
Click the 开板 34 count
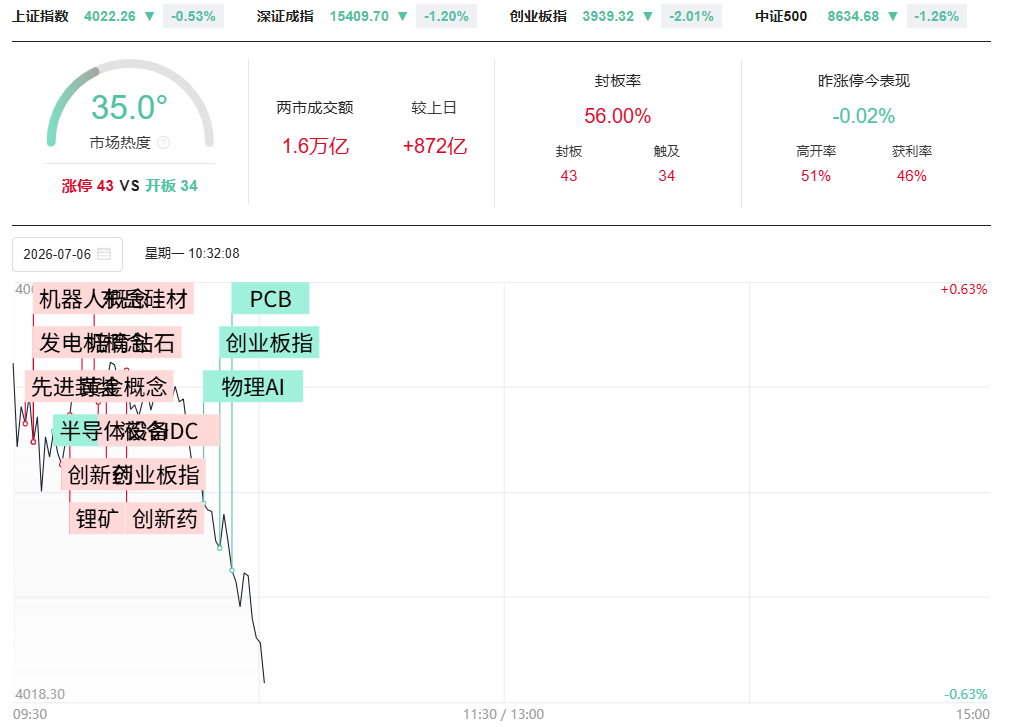(x=172, y=186)
